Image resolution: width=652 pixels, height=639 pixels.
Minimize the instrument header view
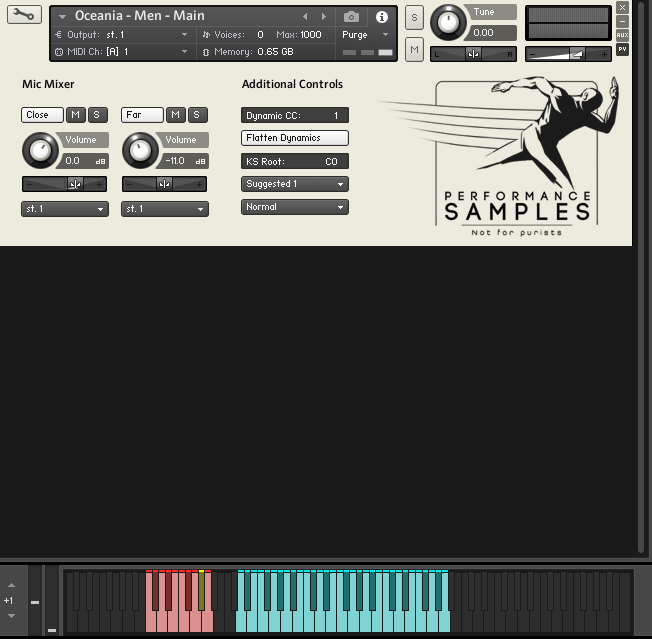point(622,21)
